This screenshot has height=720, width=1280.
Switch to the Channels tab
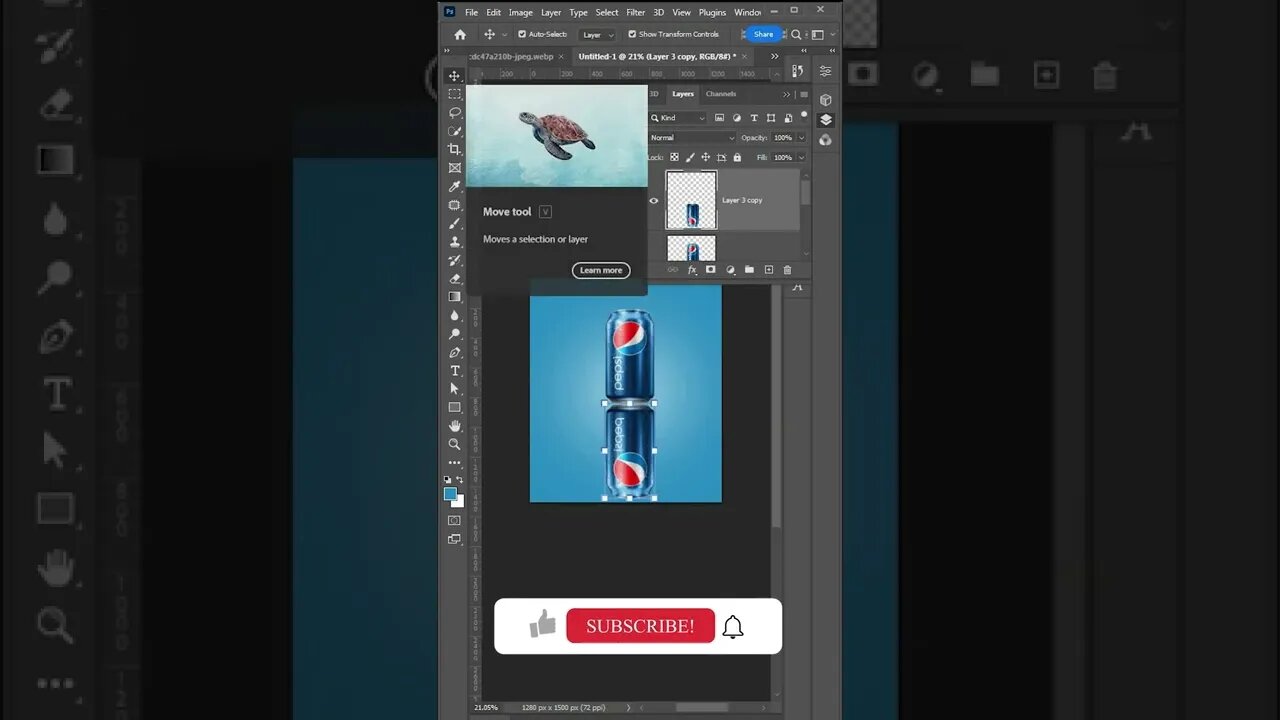coord(721,94)
